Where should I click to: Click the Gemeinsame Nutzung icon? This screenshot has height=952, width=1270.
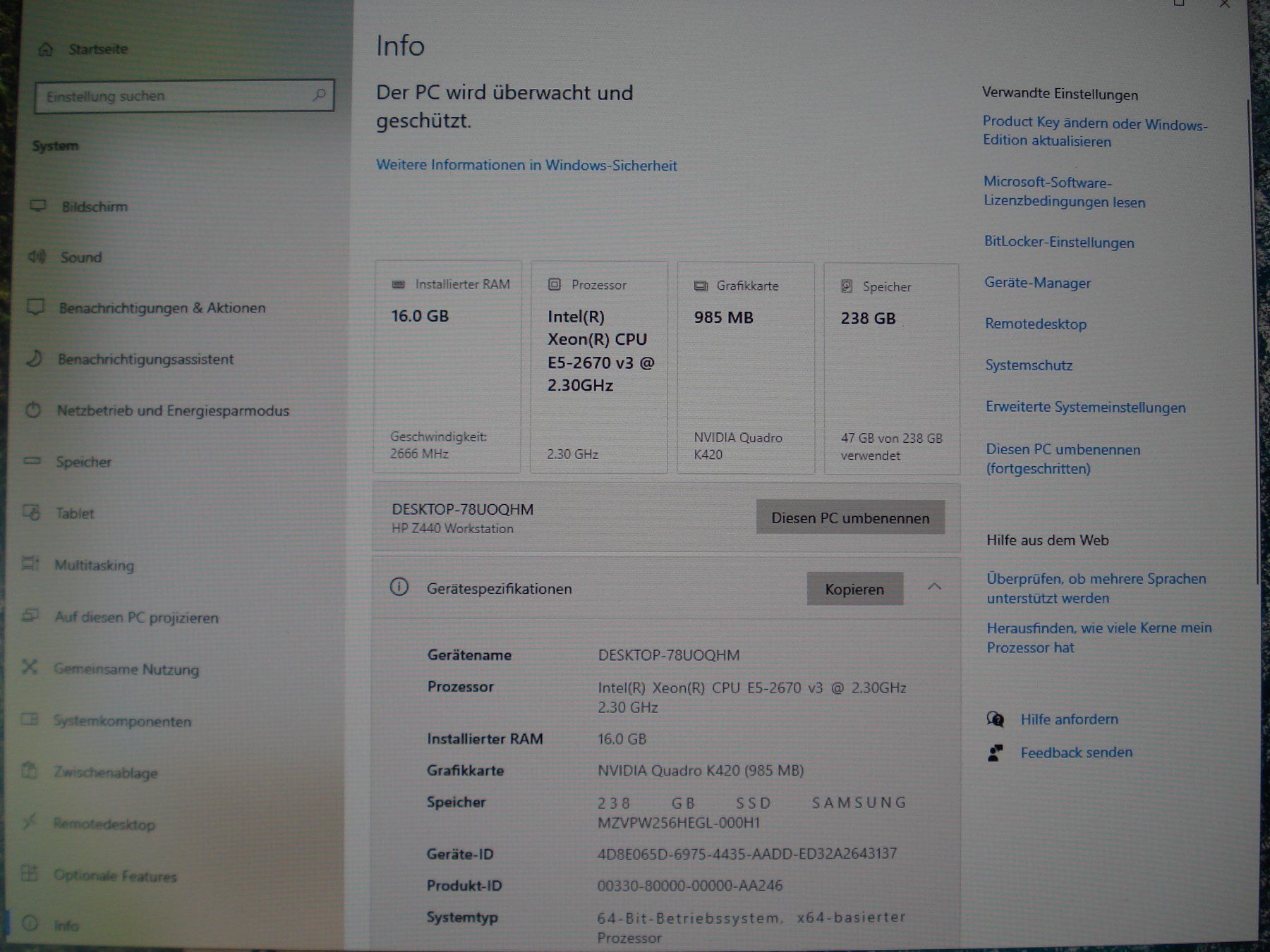(x=29, y=667)
